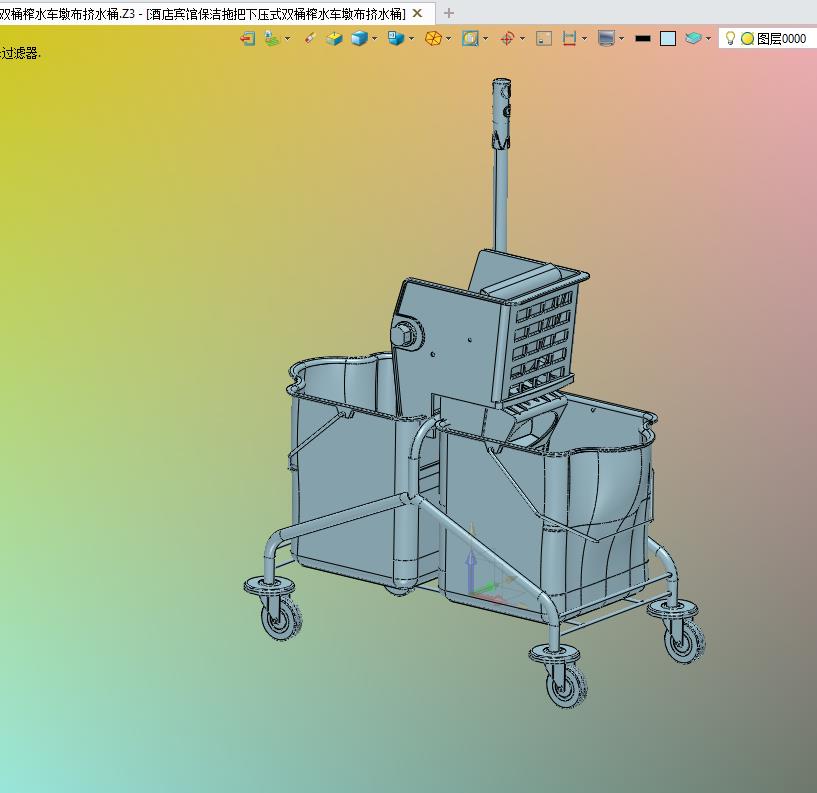Toggle the light bulb layer visibility
Viewport: 817px width, 793px height.
(730, 39)
